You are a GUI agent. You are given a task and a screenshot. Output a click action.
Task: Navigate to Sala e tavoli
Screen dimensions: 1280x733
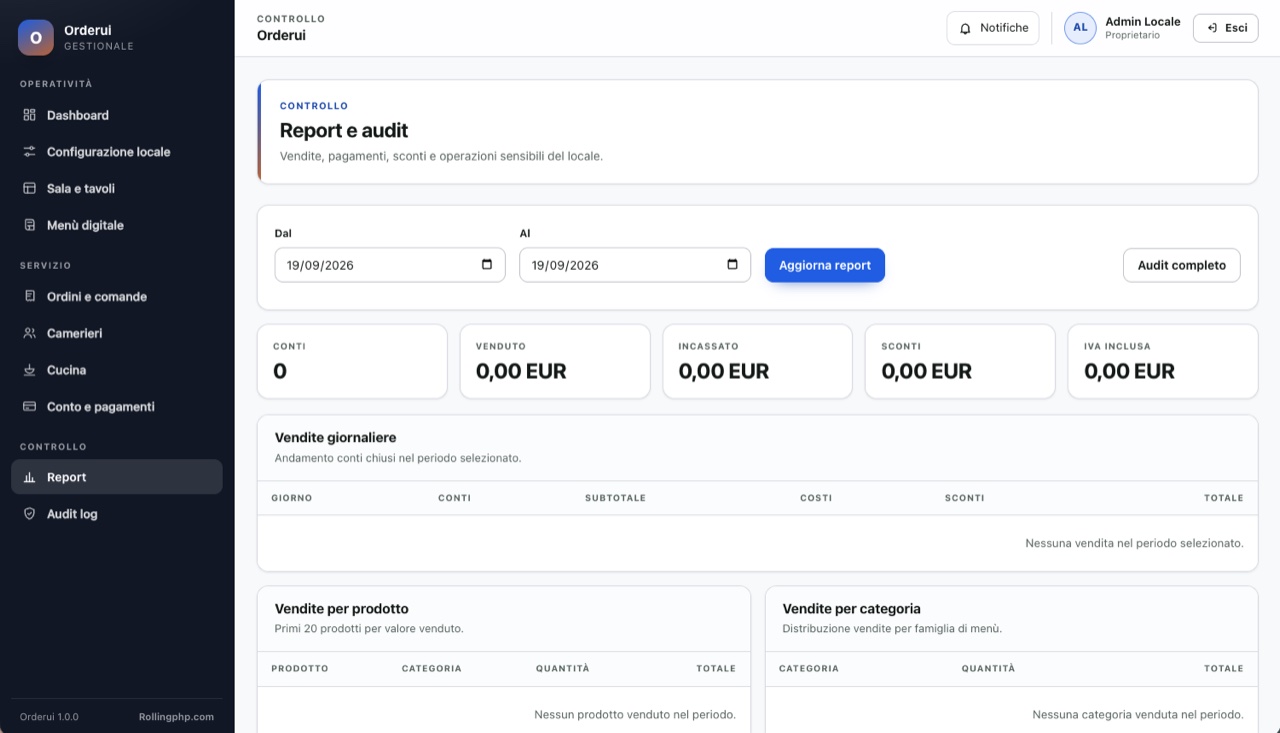(x=117, y=188)
